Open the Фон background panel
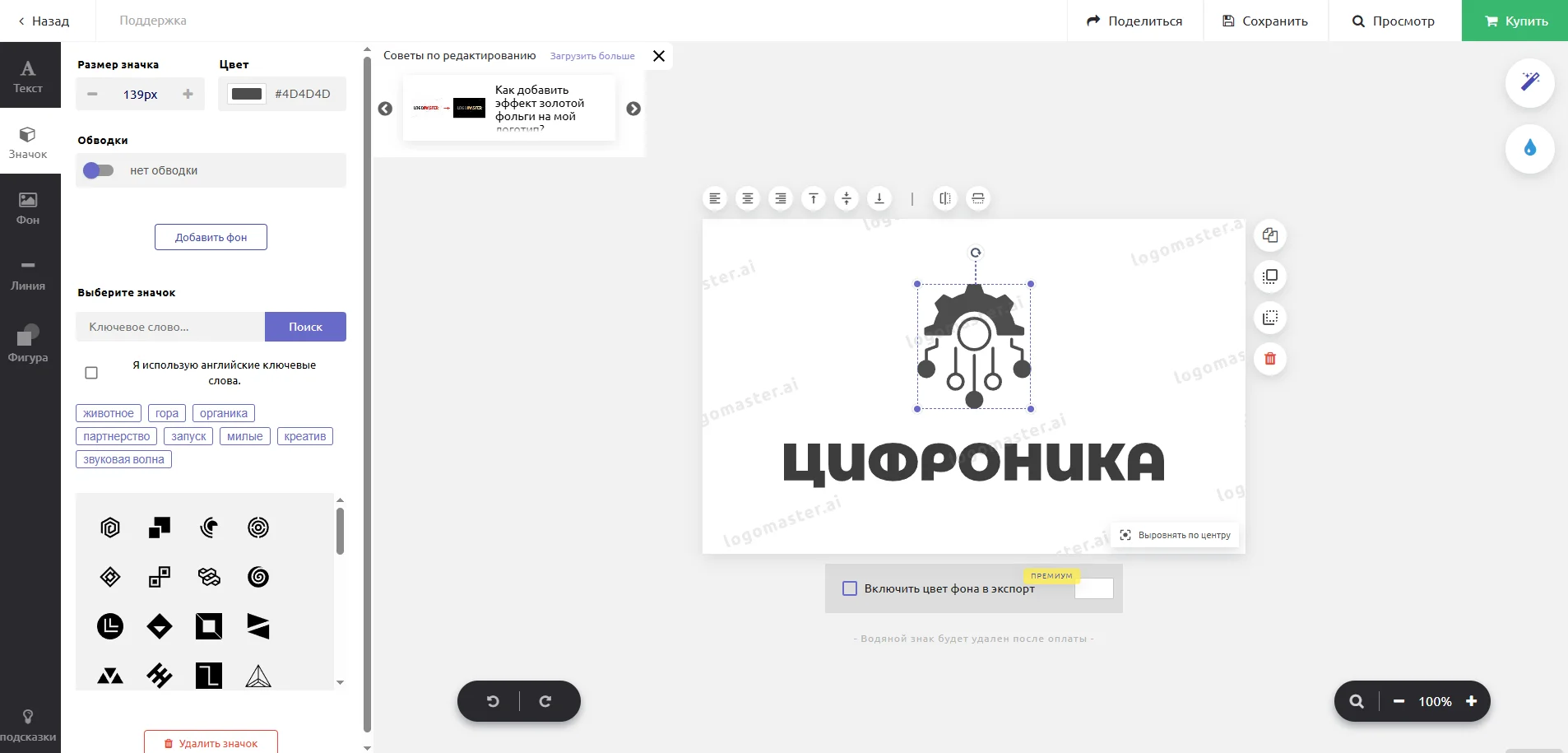Viewport: 1568px width, 753px height. coord(28,207)
